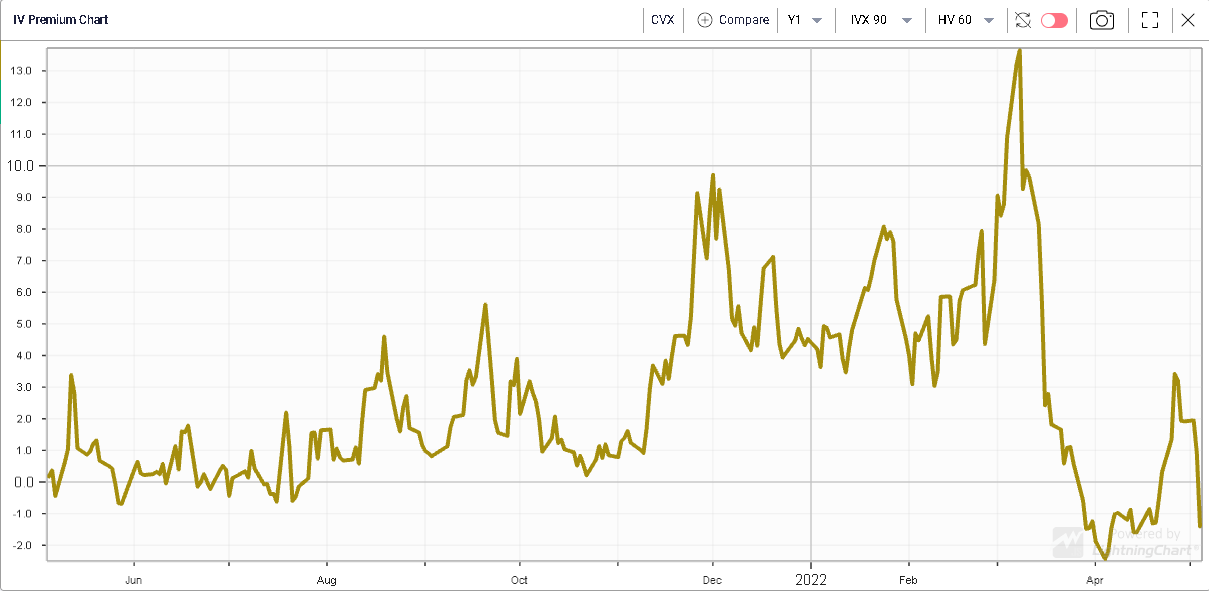Click the 2022 x-axis label
Viewport: 1209px width, 592px height.
[810, 579]
